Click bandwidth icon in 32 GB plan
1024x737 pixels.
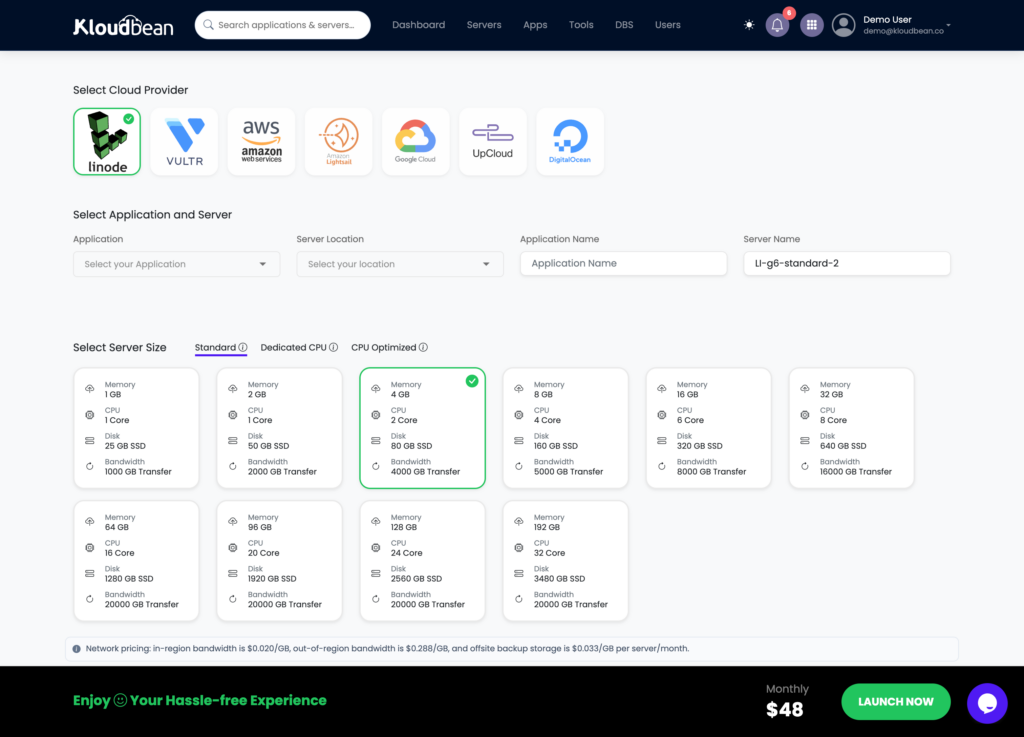point(805,466)
